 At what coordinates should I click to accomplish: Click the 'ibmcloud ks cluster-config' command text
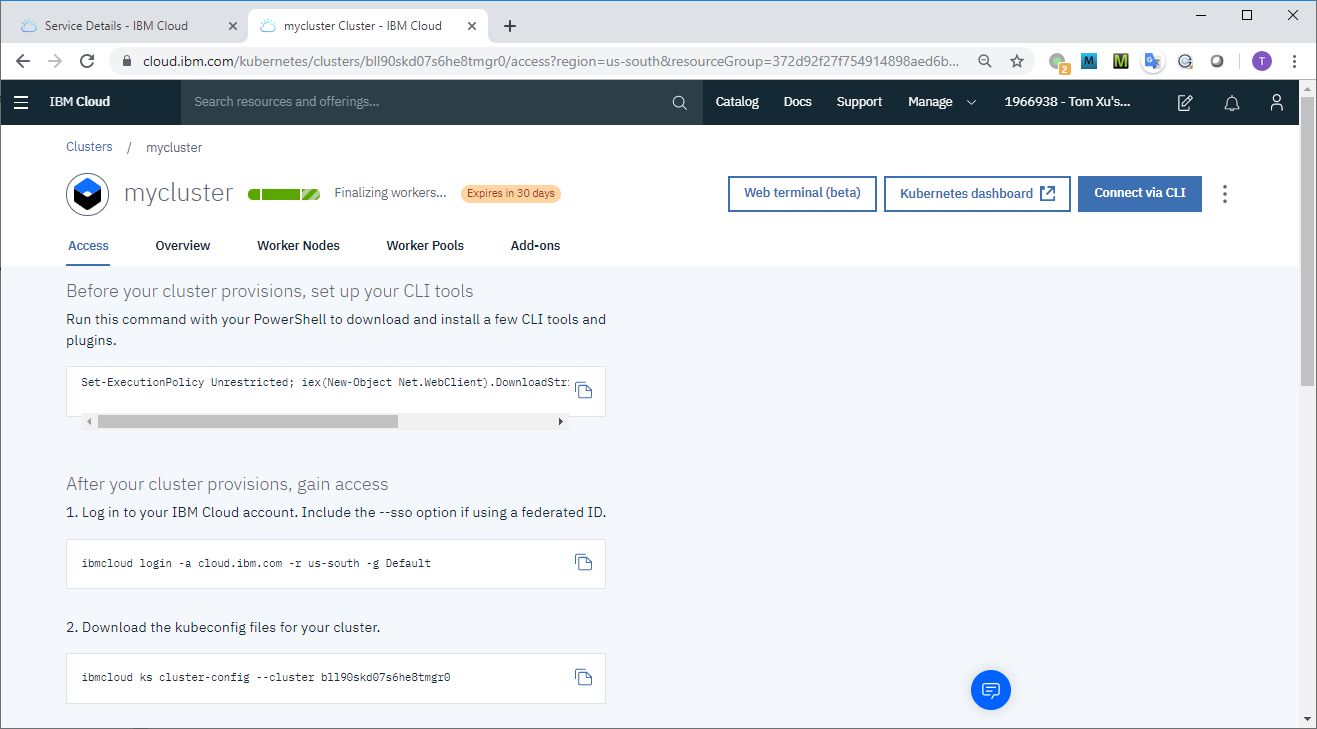click(x=266, y=678)
